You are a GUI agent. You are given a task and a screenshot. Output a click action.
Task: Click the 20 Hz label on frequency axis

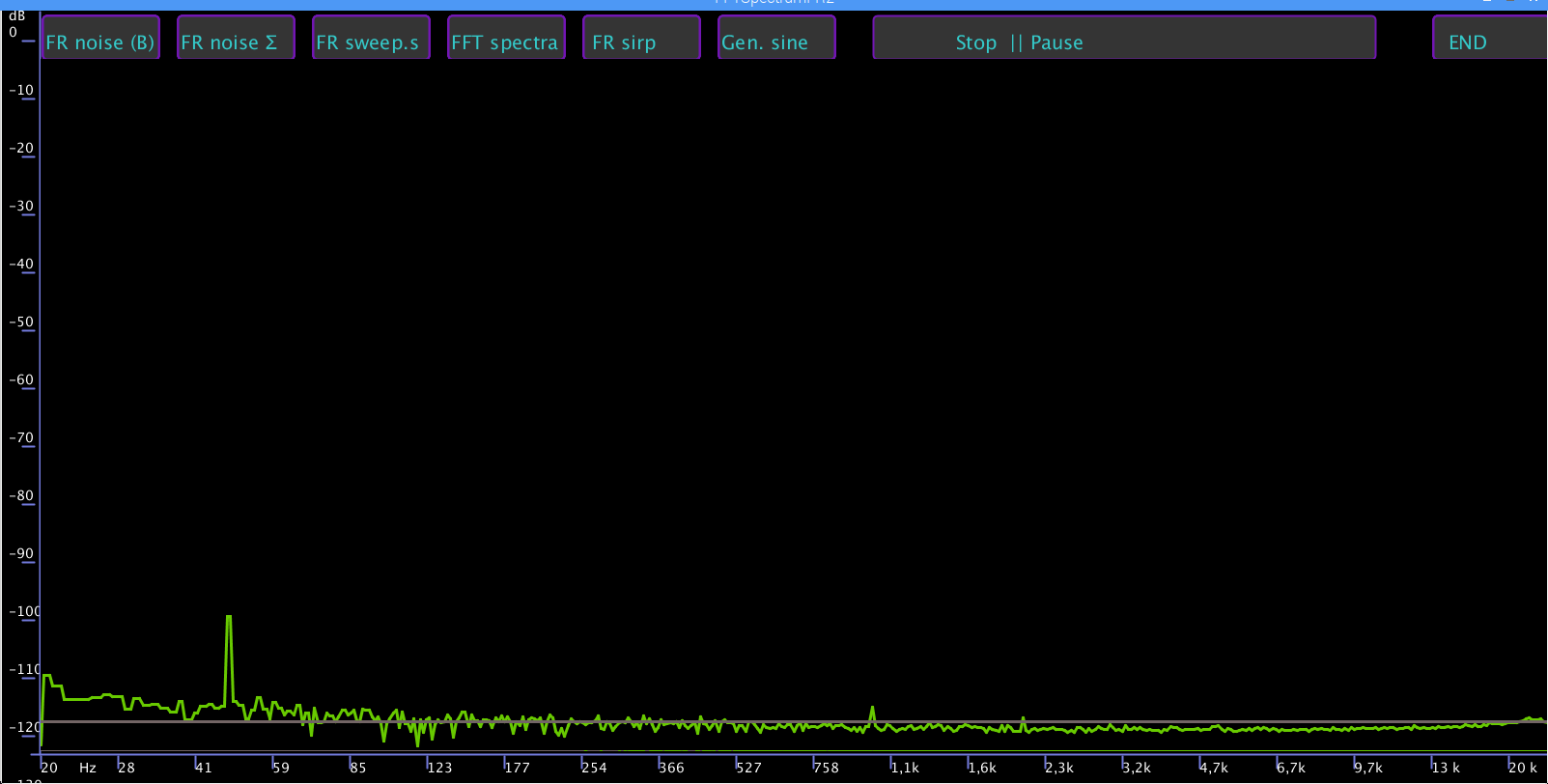pos(49,768)
